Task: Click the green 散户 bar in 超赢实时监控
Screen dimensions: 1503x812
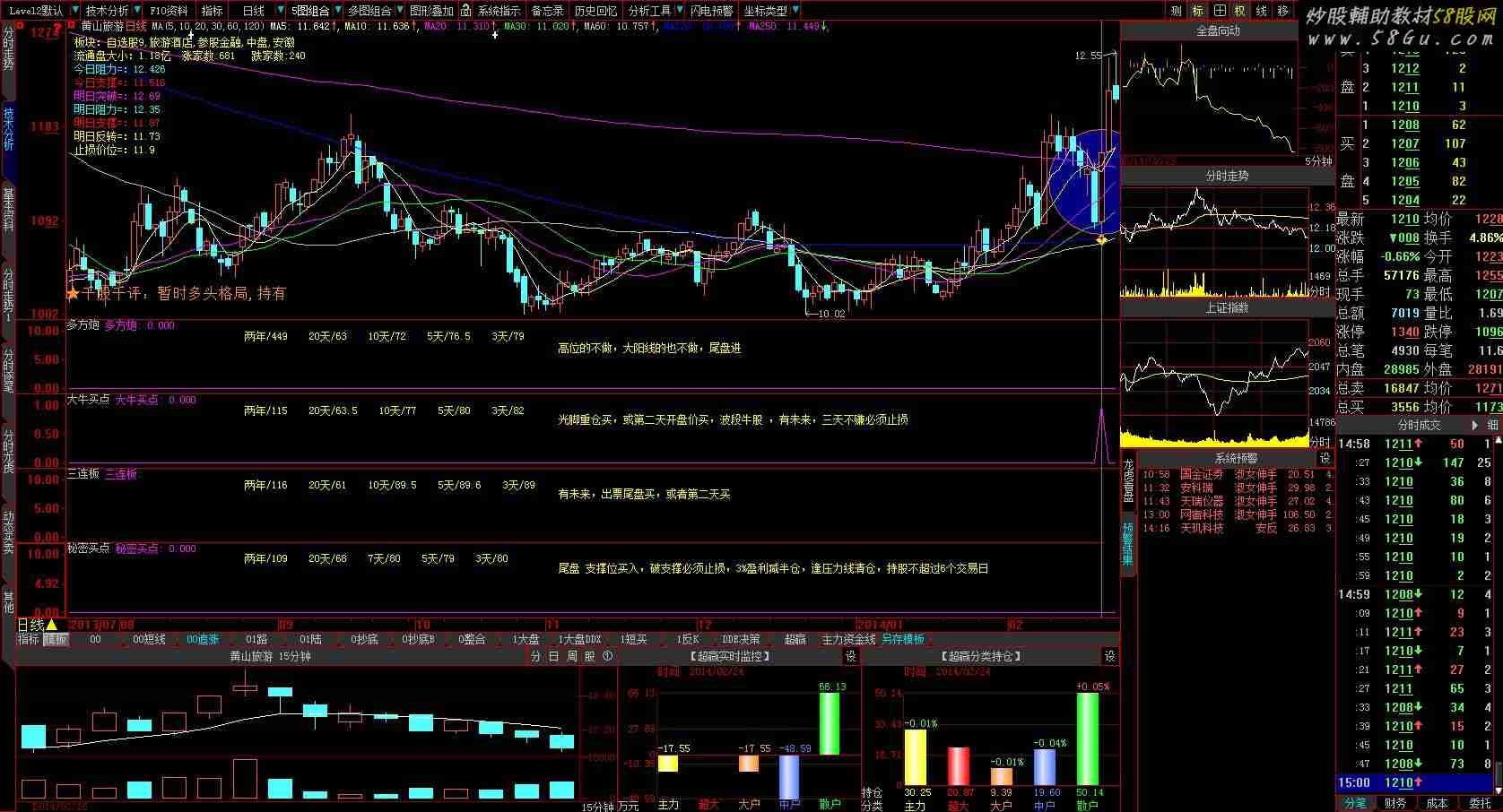Action: point(830,723)
